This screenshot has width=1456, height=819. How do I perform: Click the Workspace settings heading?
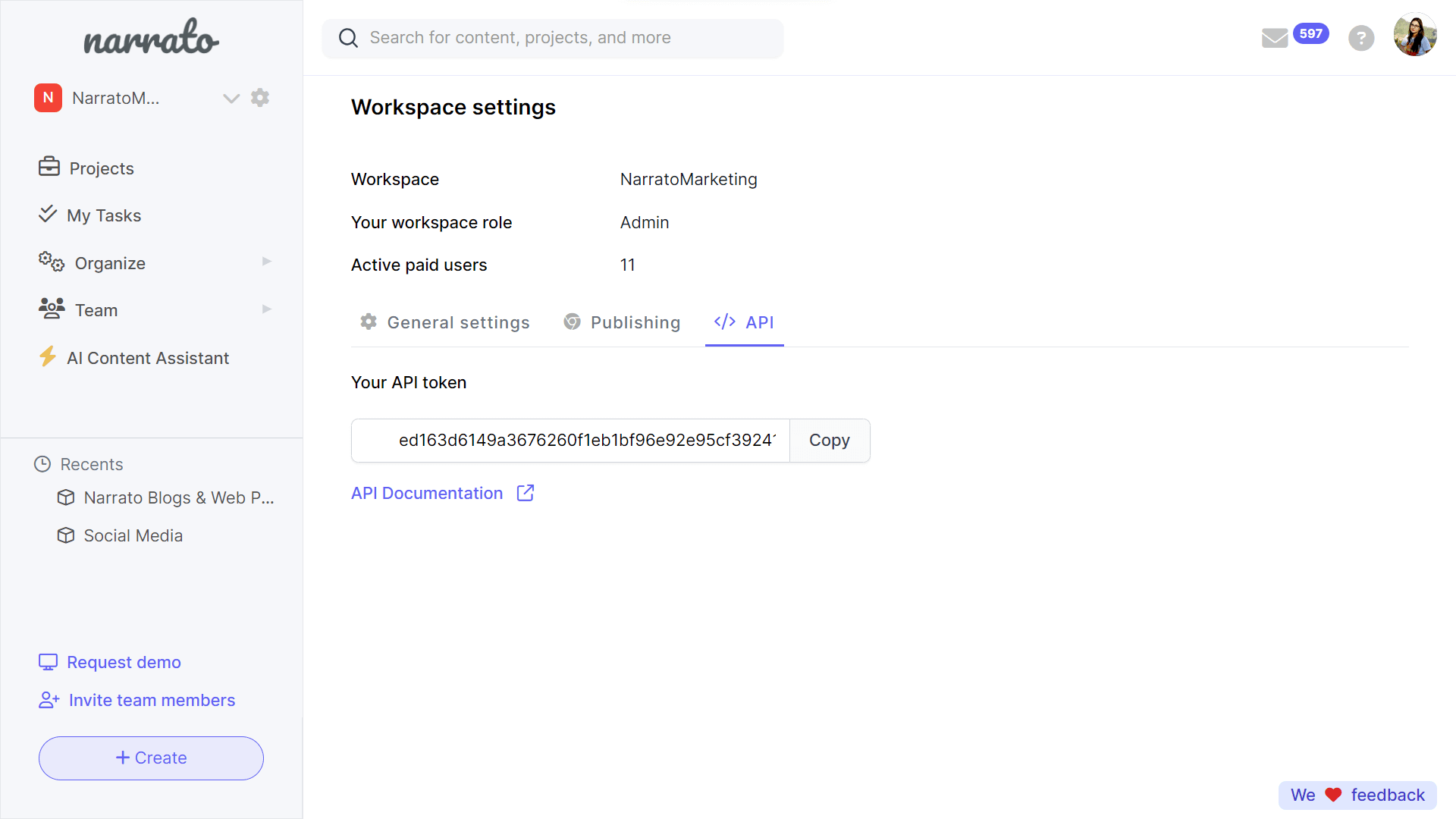tap(453, 107)
